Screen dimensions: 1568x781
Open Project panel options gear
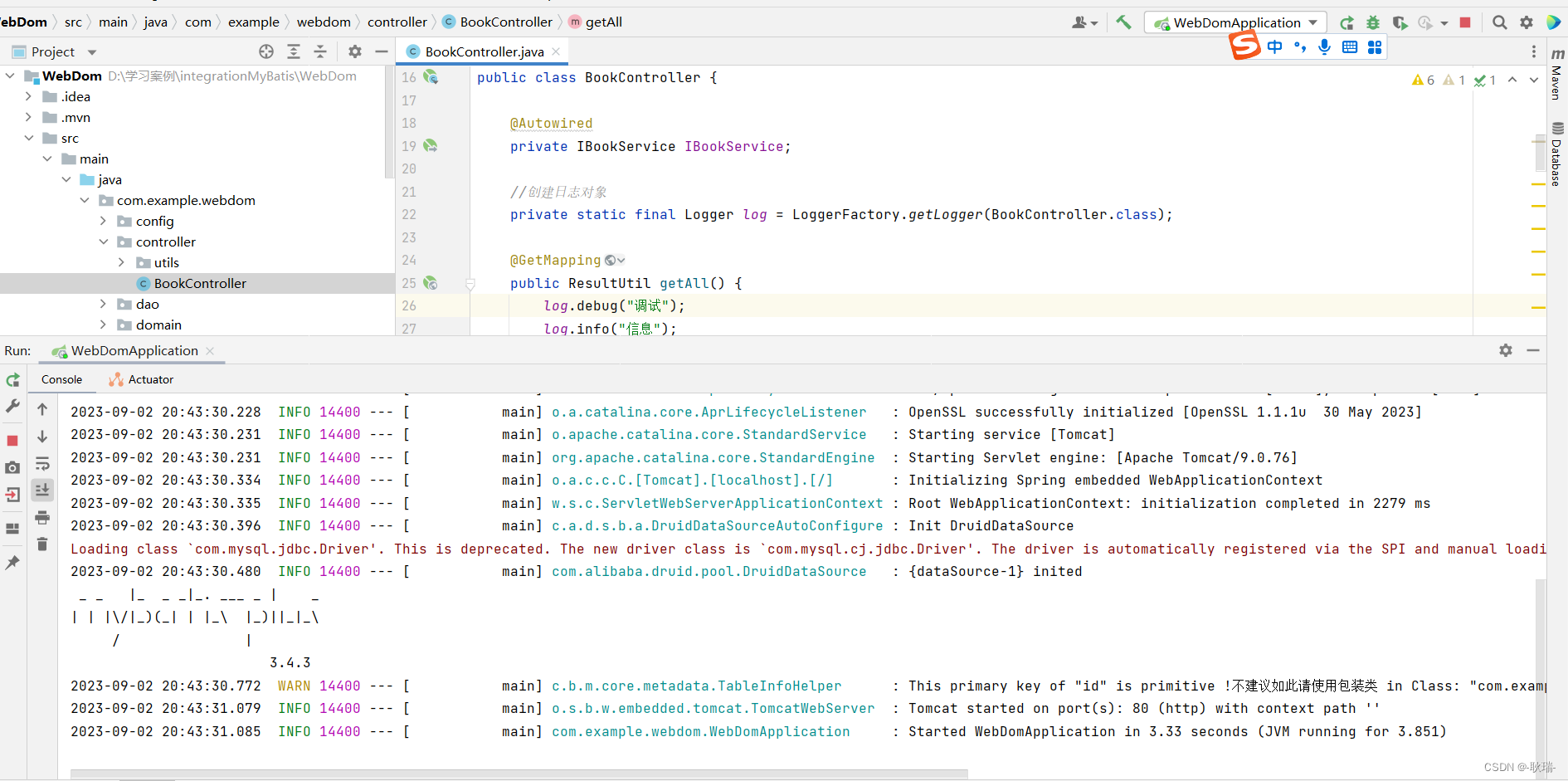coord(355,51)
